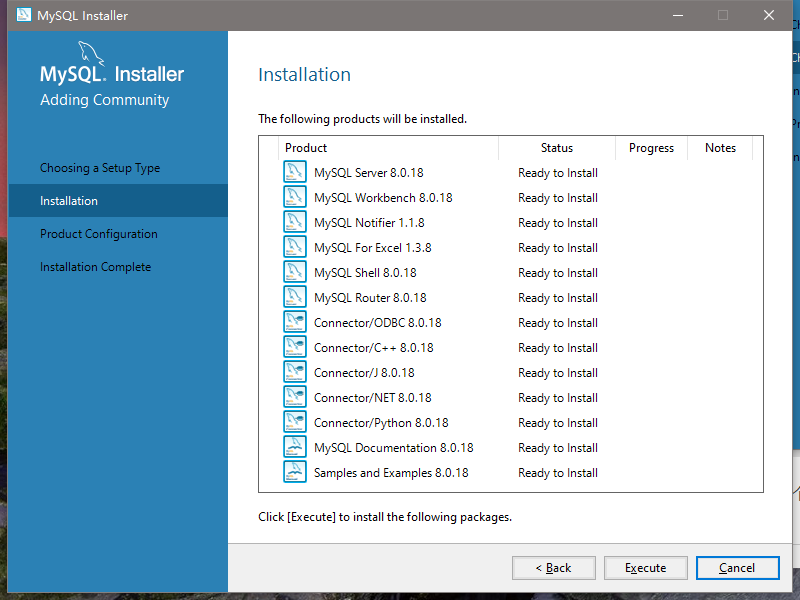
Task: Click the MySQL Documentation 8.0.18 icon
Action: click(x=295, y=447)
